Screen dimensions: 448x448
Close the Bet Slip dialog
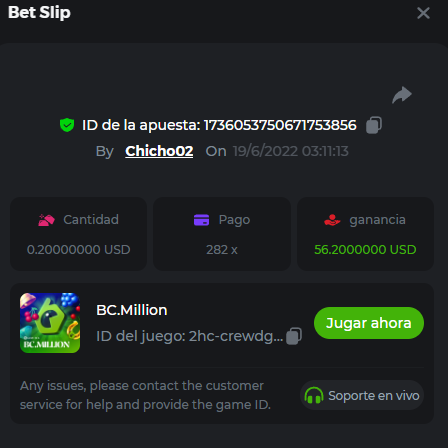(x=423, y=13)
